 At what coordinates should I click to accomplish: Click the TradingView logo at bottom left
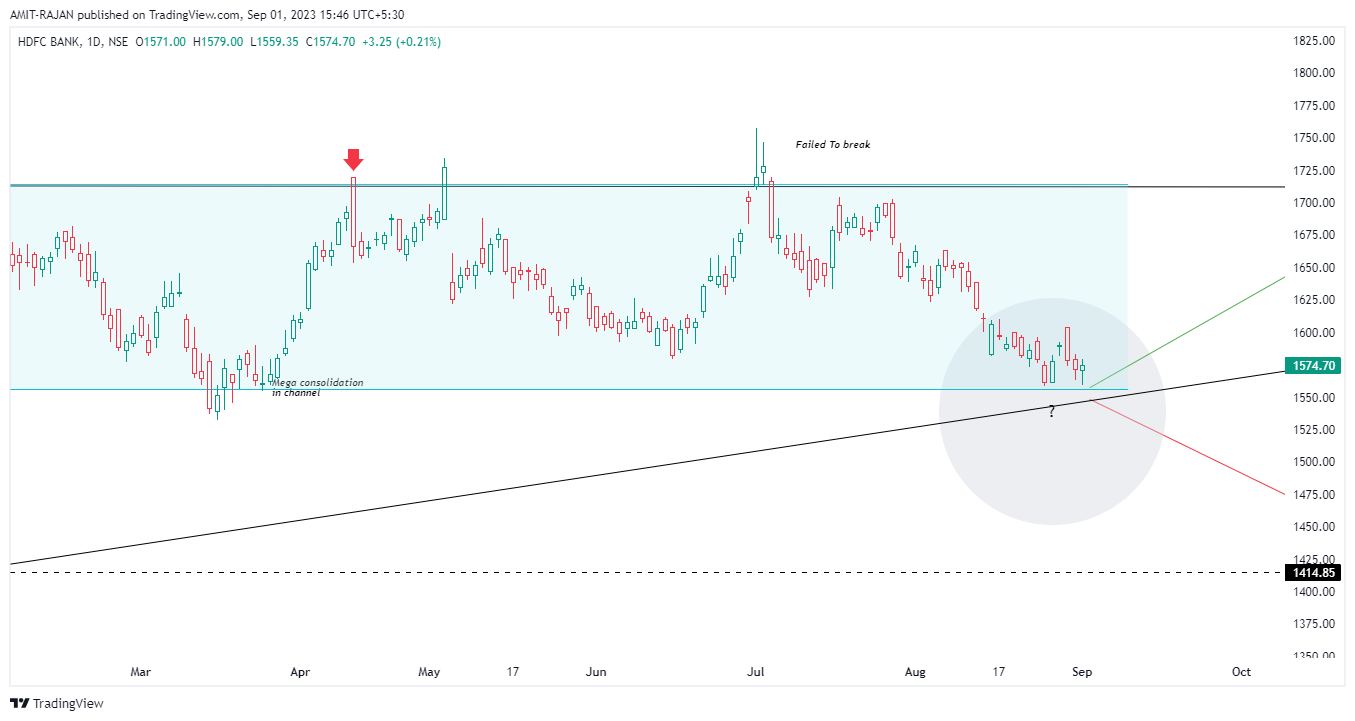click(x=57, y=703)
